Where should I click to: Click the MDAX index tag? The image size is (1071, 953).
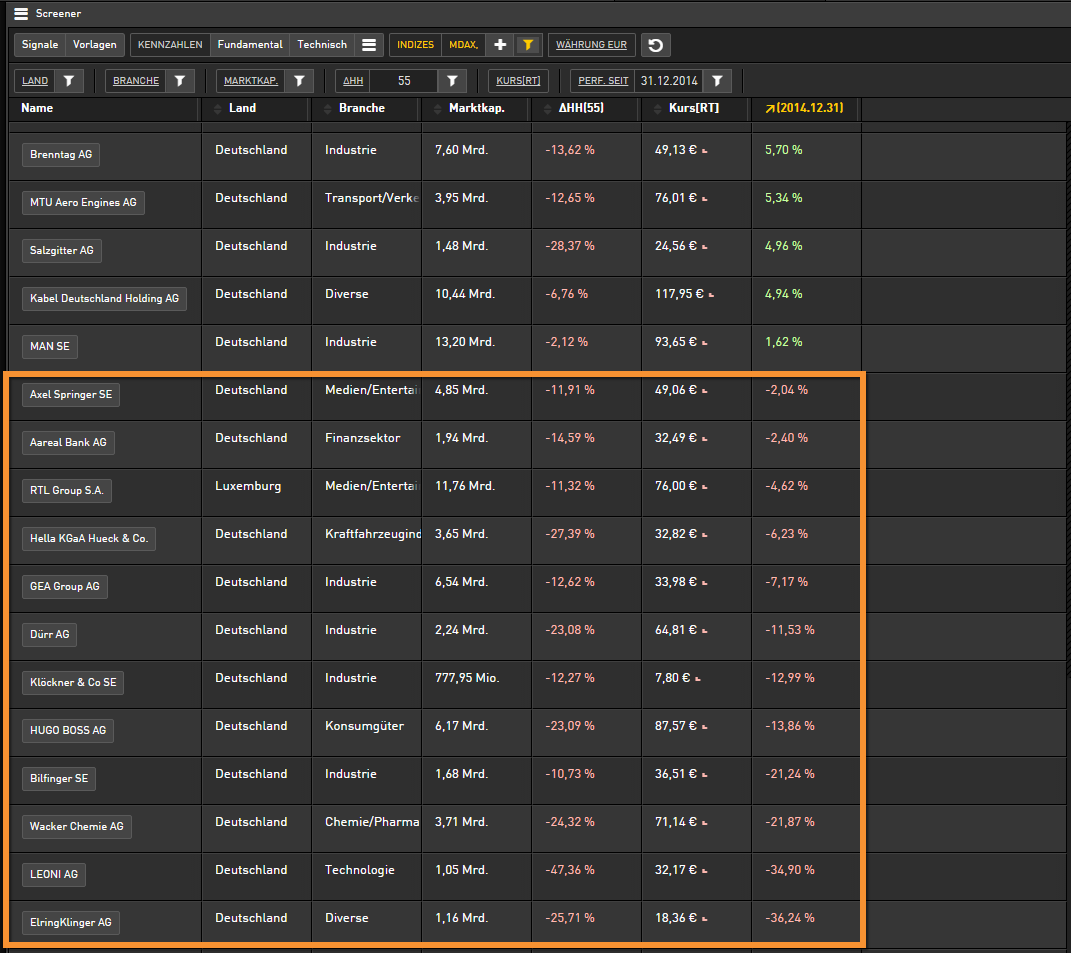point(464,45)
